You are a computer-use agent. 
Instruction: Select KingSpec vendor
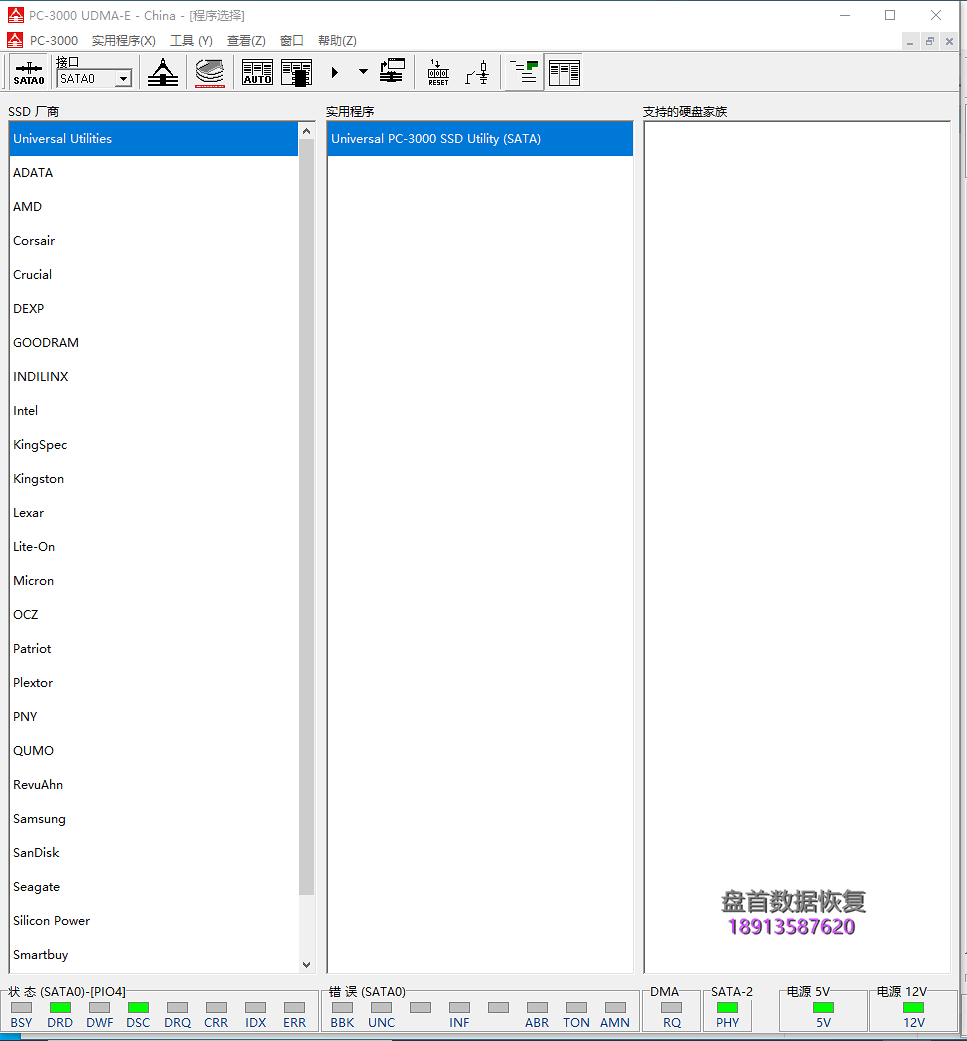154,445
